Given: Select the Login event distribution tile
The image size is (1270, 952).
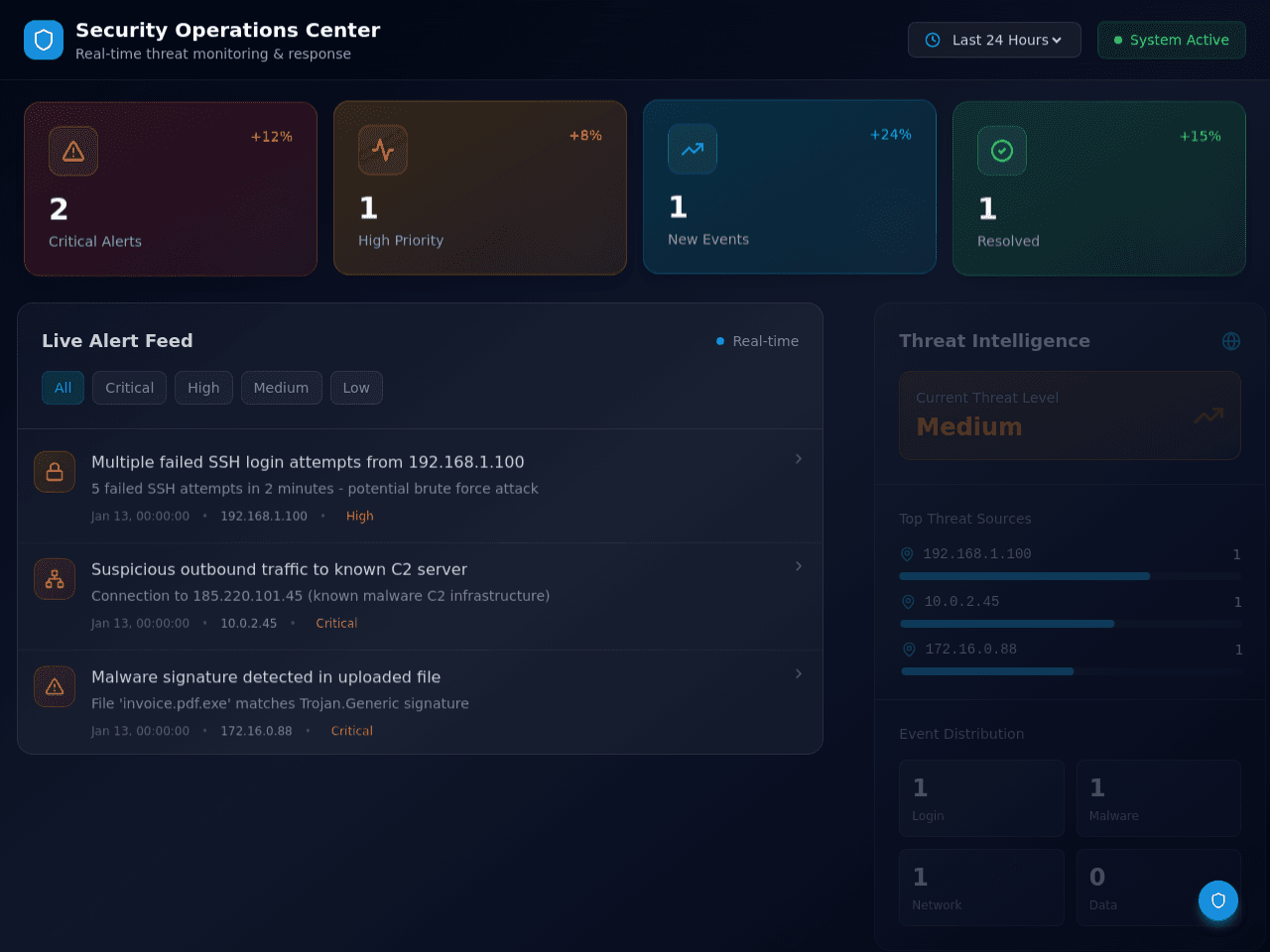Looking at the screenshot, I should click(981, 798).
